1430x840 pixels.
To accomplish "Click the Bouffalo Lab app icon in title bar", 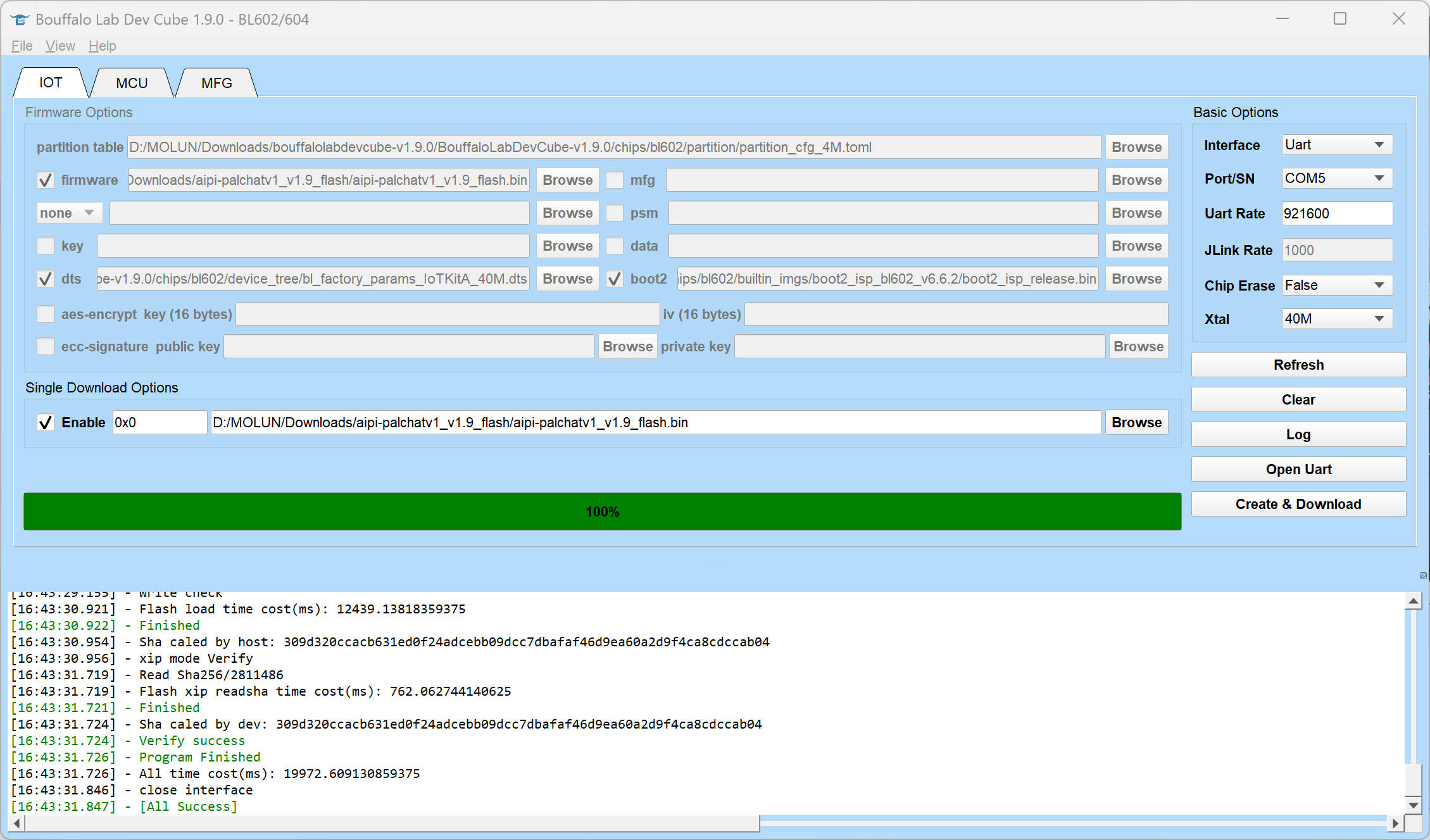I will click(20, 19).
